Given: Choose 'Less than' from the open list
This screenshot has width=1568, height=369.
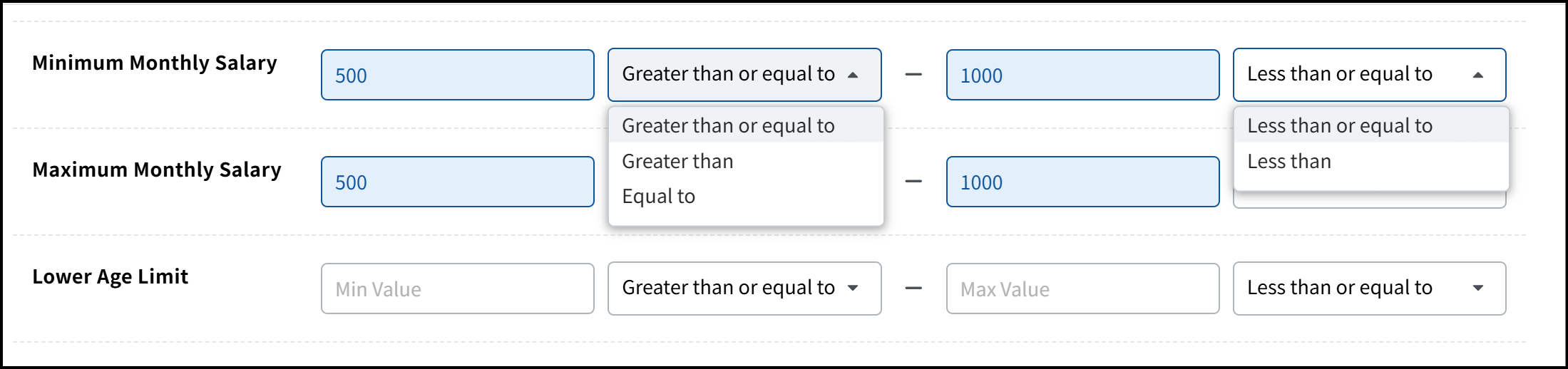Looking at the screenshot, I should tap(1289, 162).
